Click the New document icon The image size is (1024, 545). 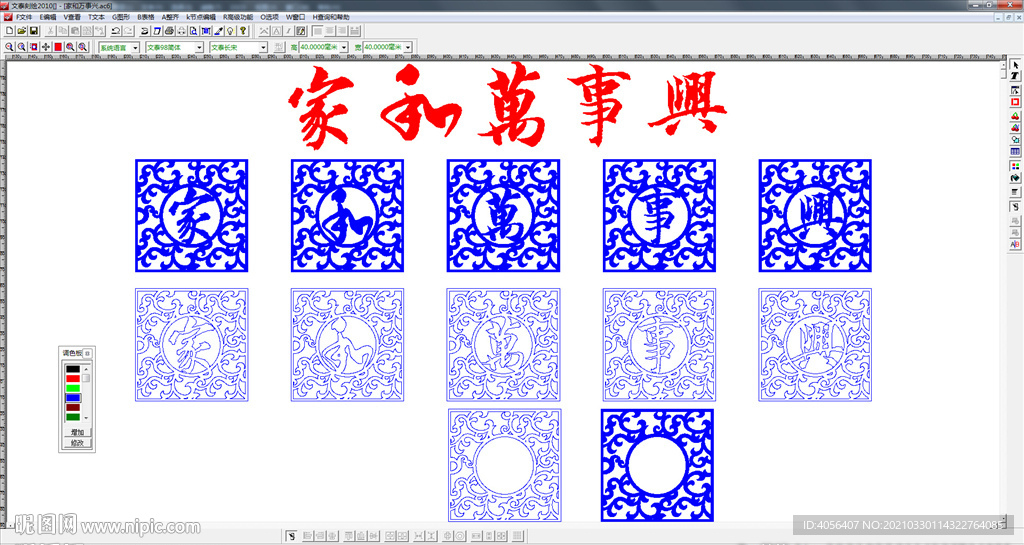[9, 32]
